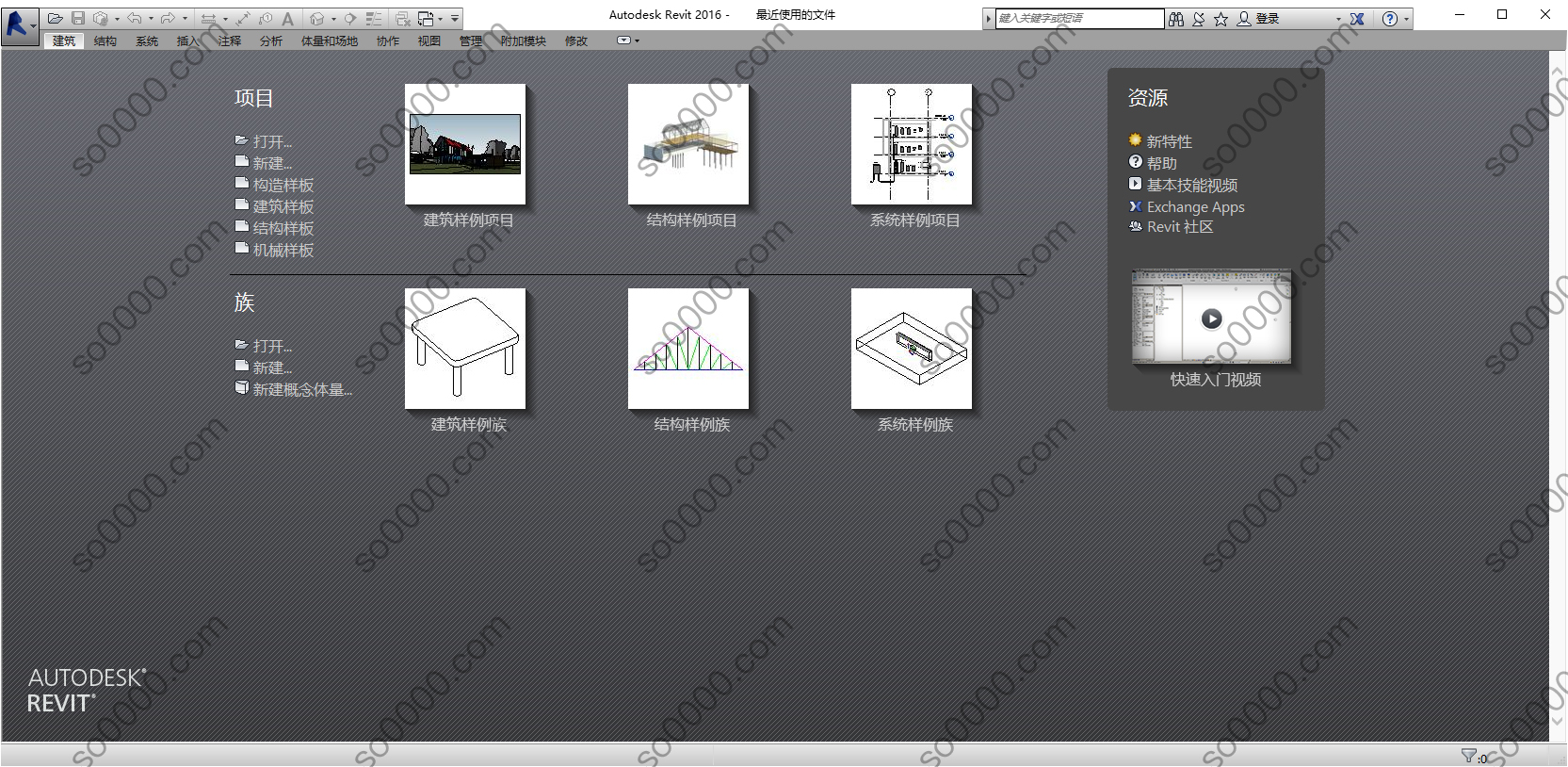Expand the 3D View dropdown arrow
The height and width of the screenshot is (767, 1568).
coord(333,19)
